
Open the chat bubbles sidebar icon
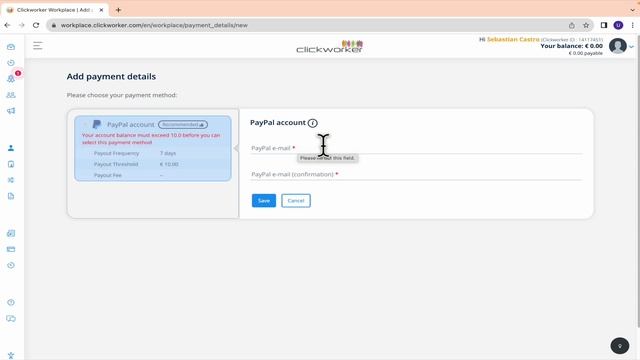pyautogui.click(x=11, y=318)
